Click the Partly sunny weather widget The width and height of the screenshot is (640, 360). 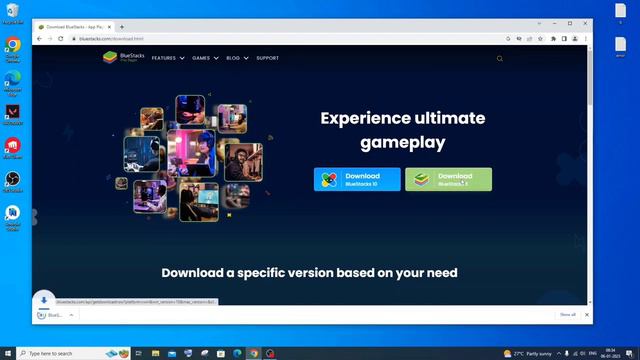[527, 353]
